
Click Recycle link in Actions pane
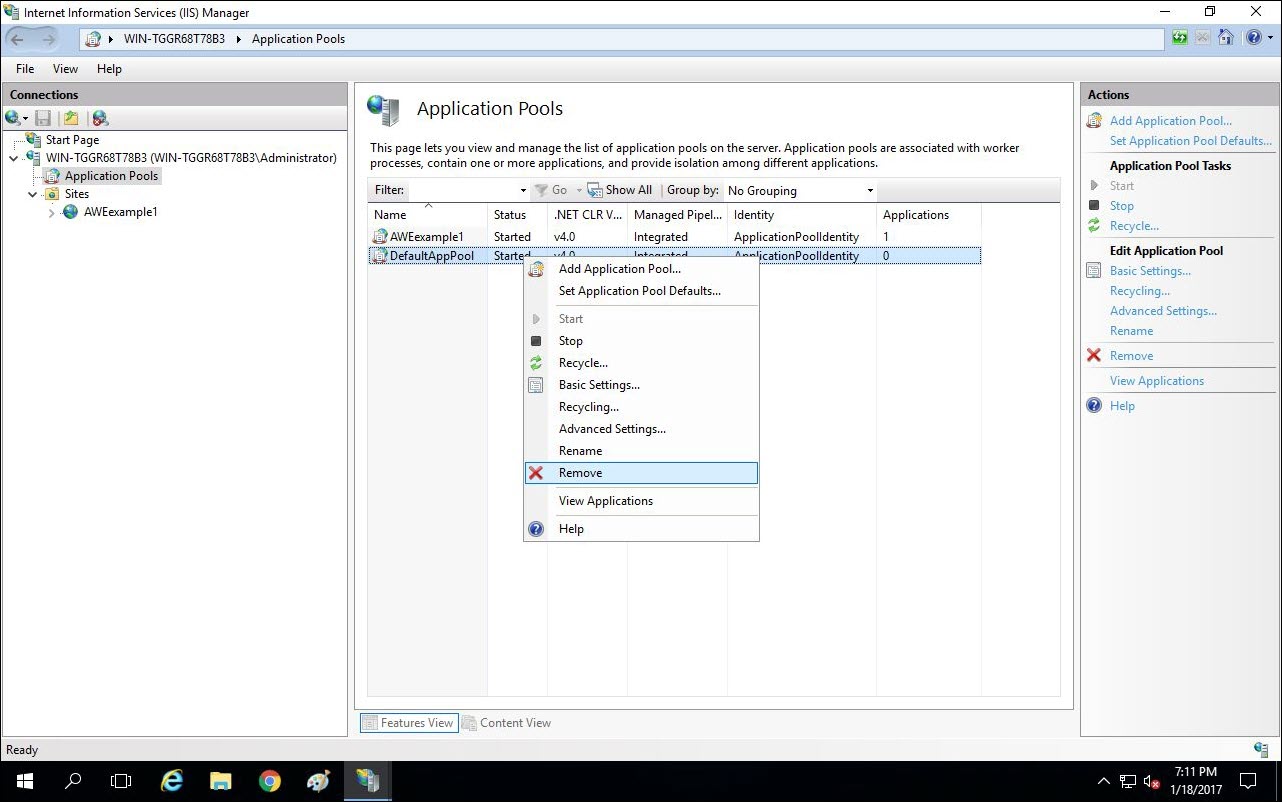1134,226
